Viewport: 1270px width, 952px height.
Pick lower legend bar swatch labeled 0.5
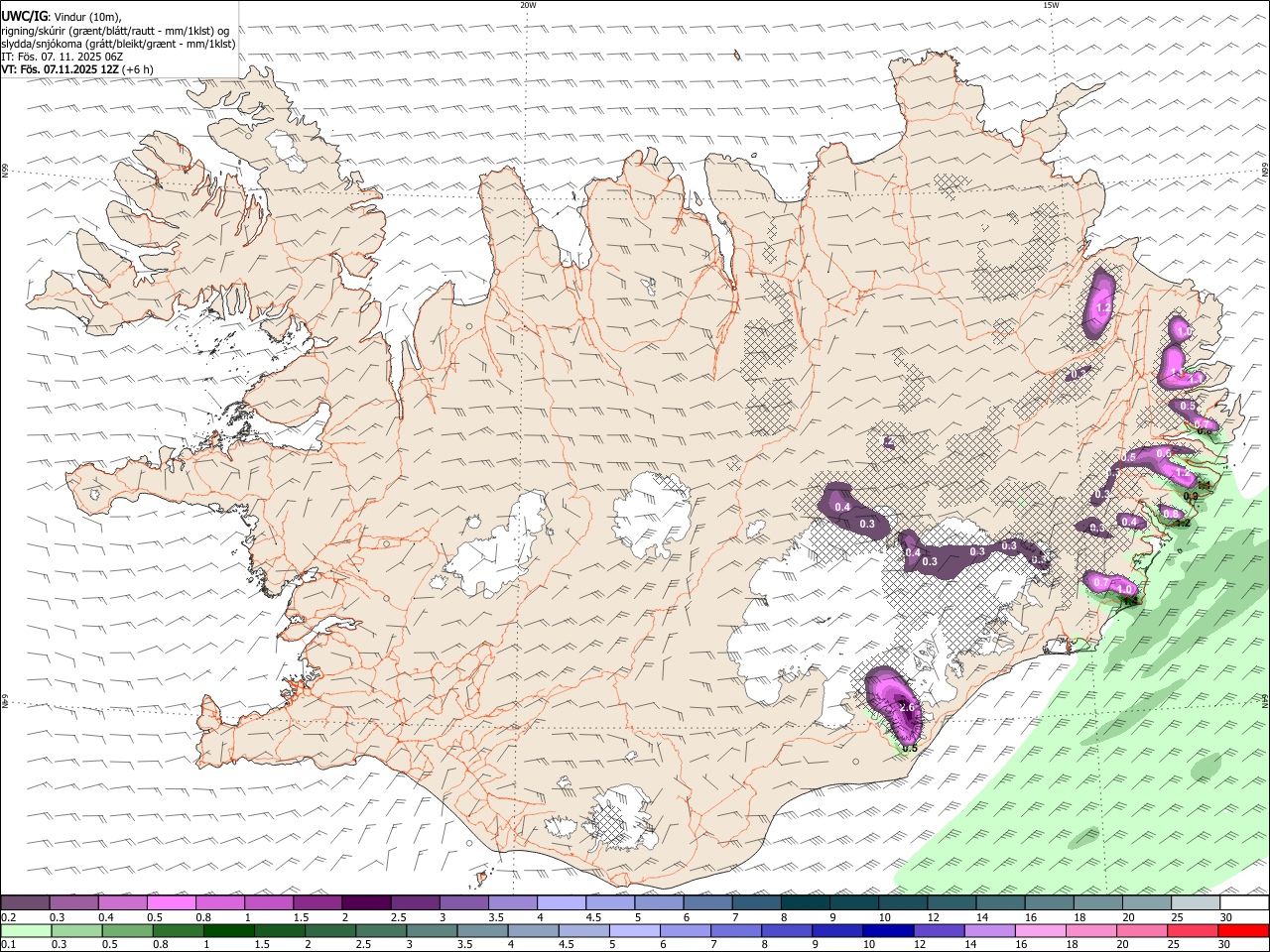[127, 931]
